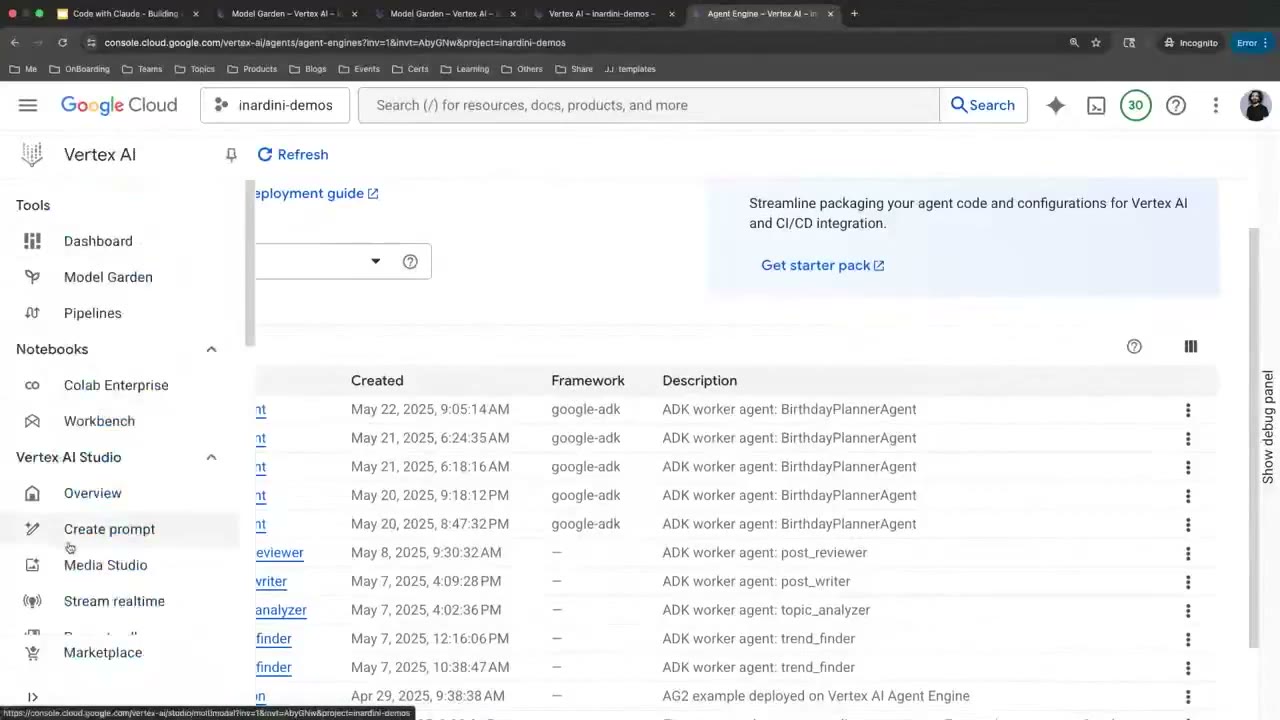Open actions menu for post_writer row
The height and width of the screenshot is (720, 1280).
point(1188,582)
